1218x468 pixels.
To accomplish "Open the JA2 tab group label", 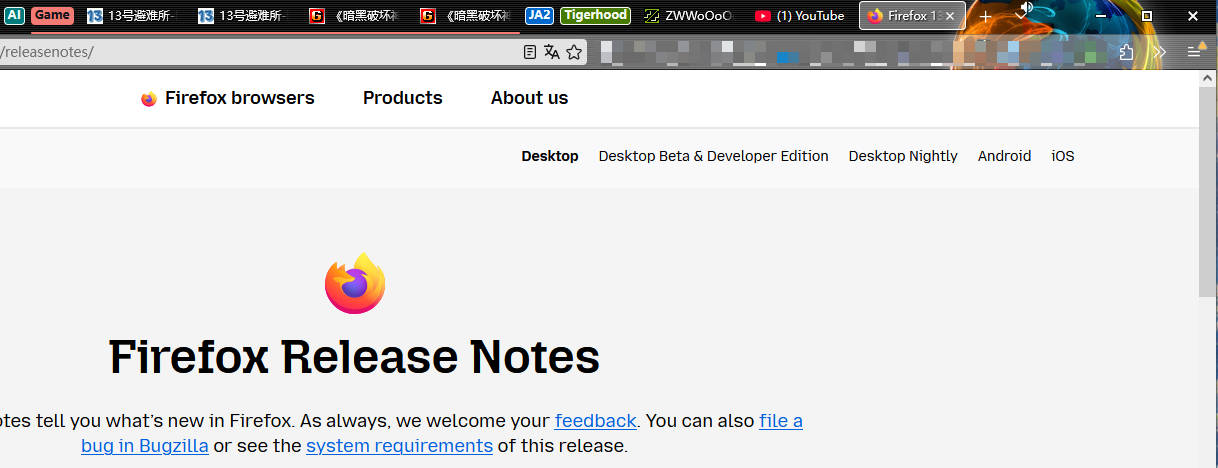I will tap(539, 15).
